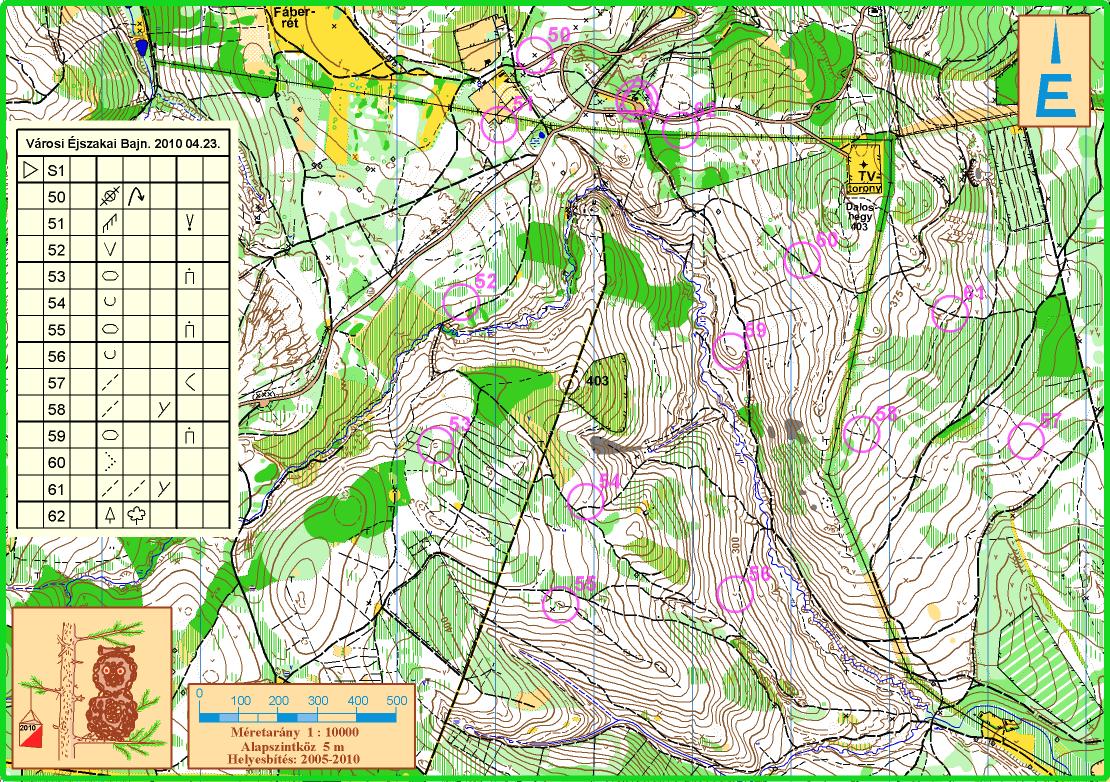Click the first dashed-line symbol in row 61
Image resolution: width=1110 pixels, height=782 pixels.
click(110, 489)
